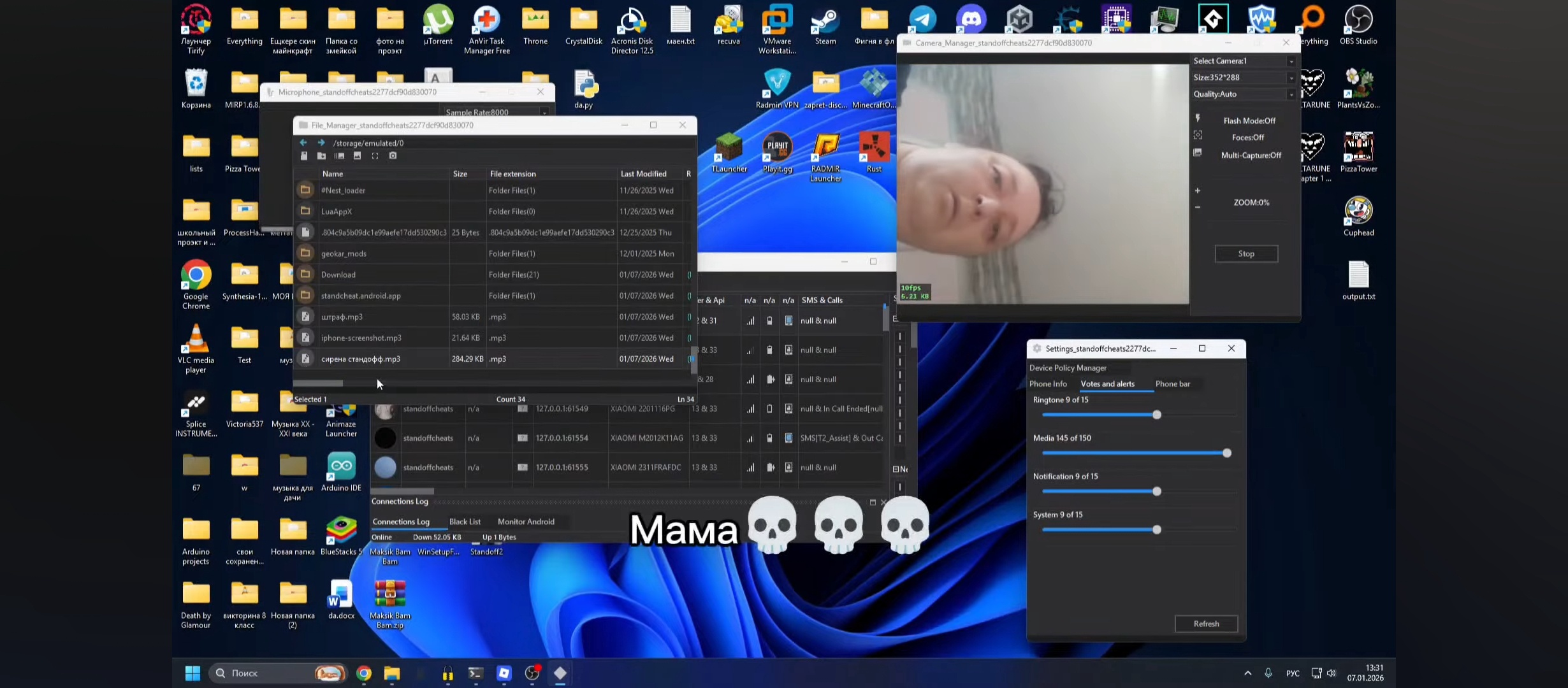Toggle the Multi-Capture:Off setting
Screen dimensions: 1568x688
(1251, 155)
